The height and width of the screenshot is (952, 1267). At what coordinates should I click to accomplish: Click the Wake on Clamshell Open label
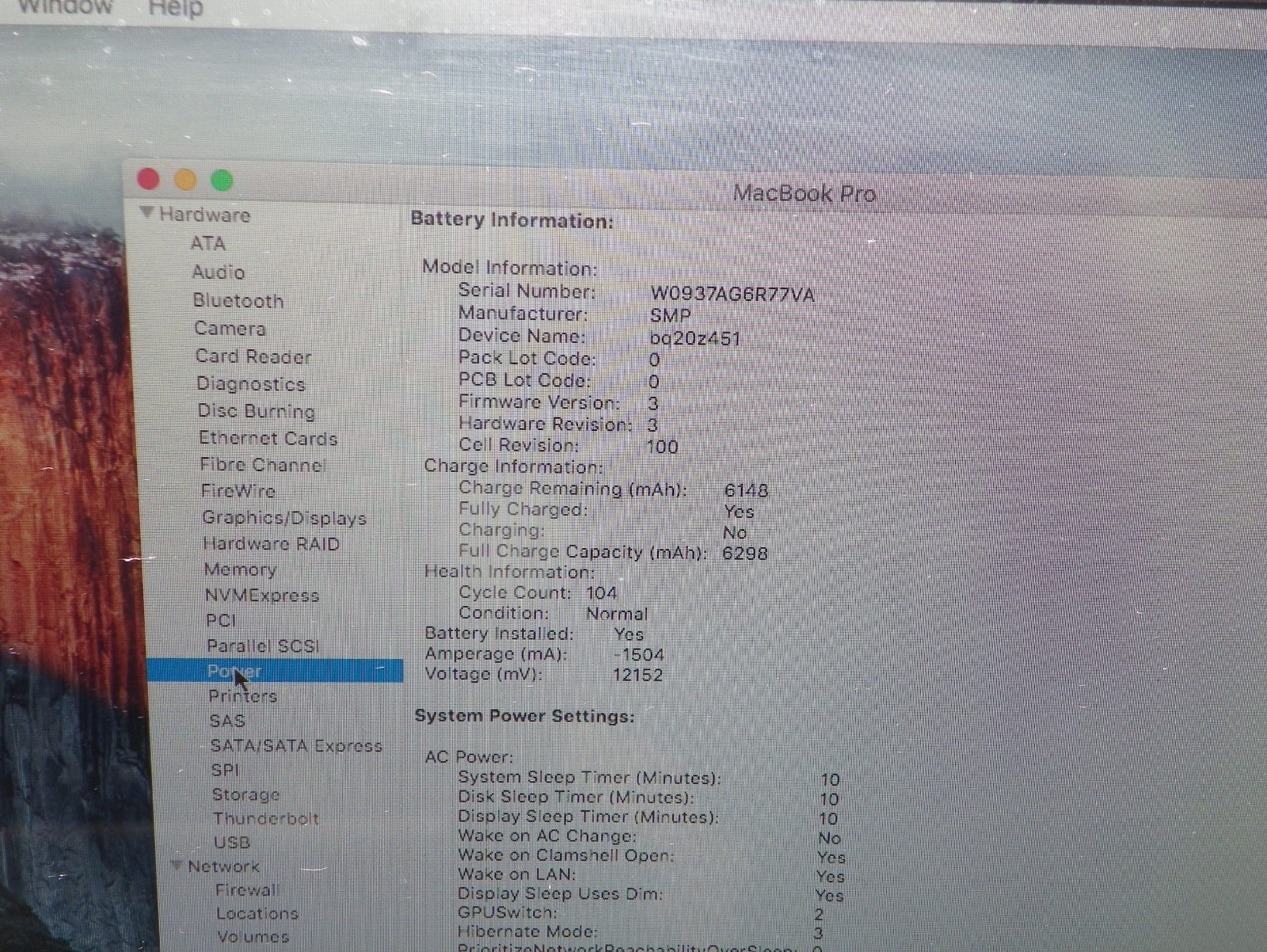click(566, 855)
